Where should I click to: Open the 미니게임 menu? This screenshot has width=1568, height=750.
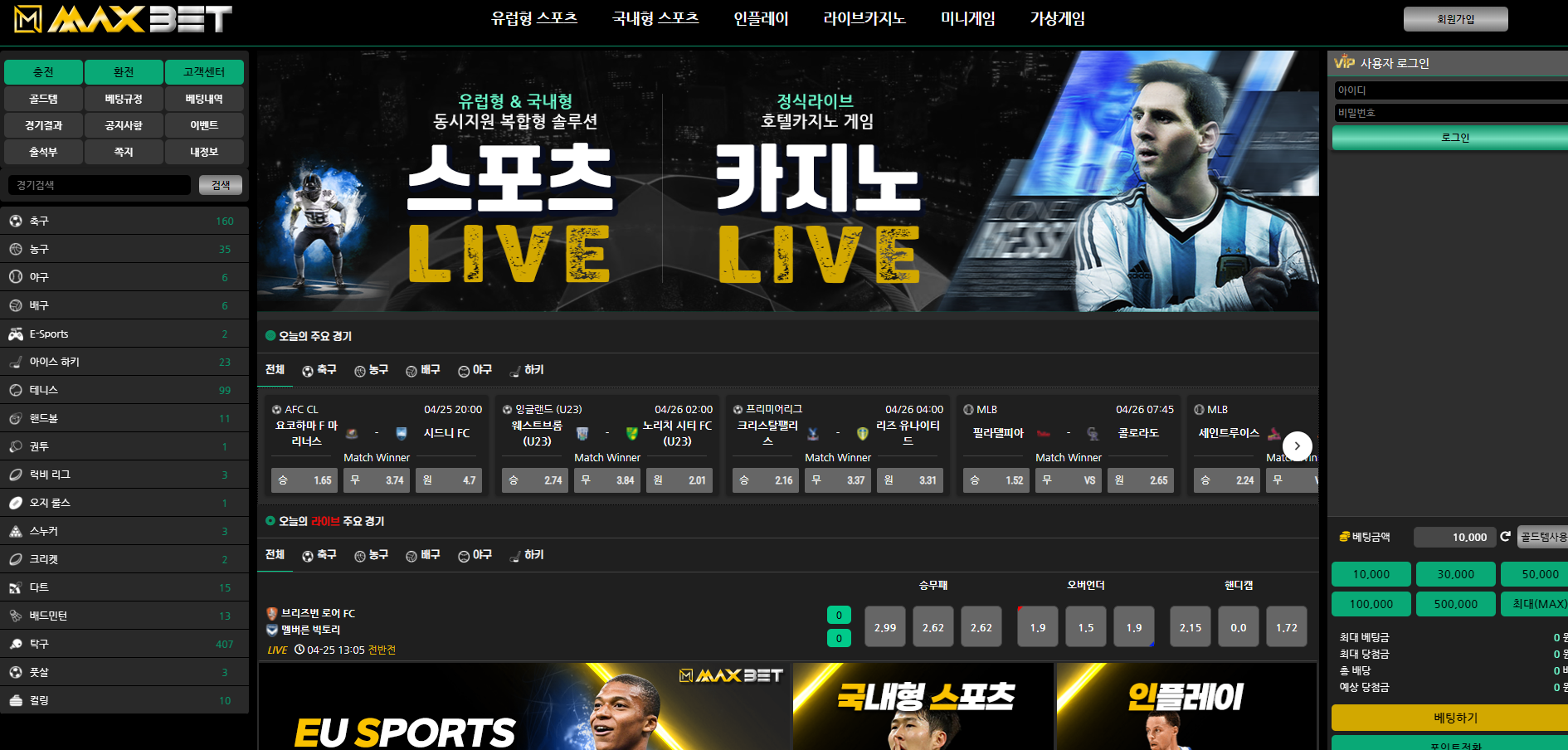tap(968, 18)
